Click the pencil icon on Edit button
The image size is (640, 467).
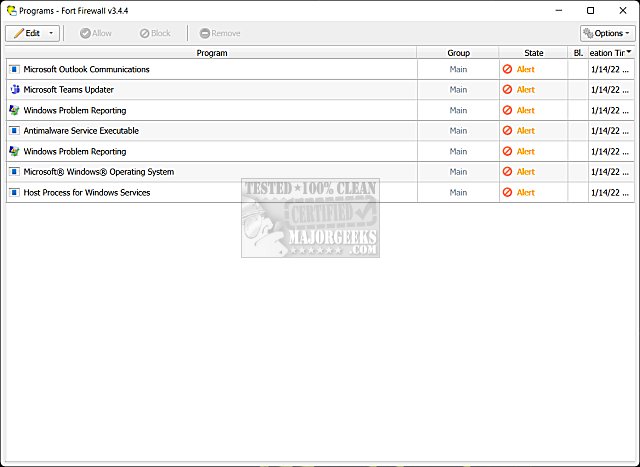[x=18, y=33]
